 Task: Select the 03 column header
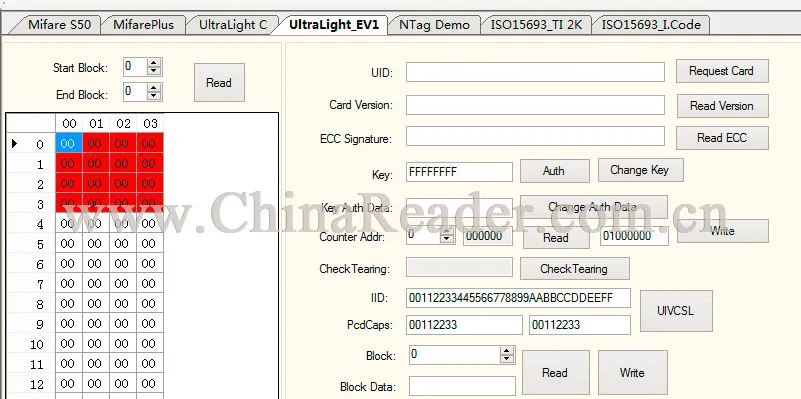pos(150,124)
